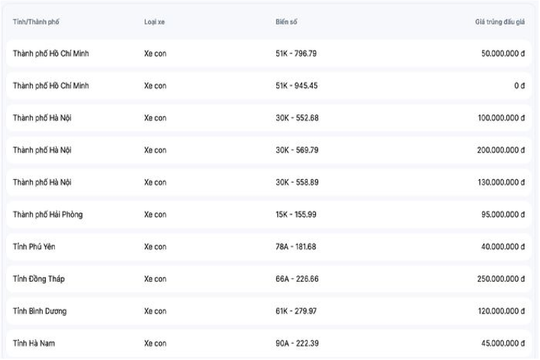Click 'Xe con' in the 15K - 155.99 row

(155, 215)
